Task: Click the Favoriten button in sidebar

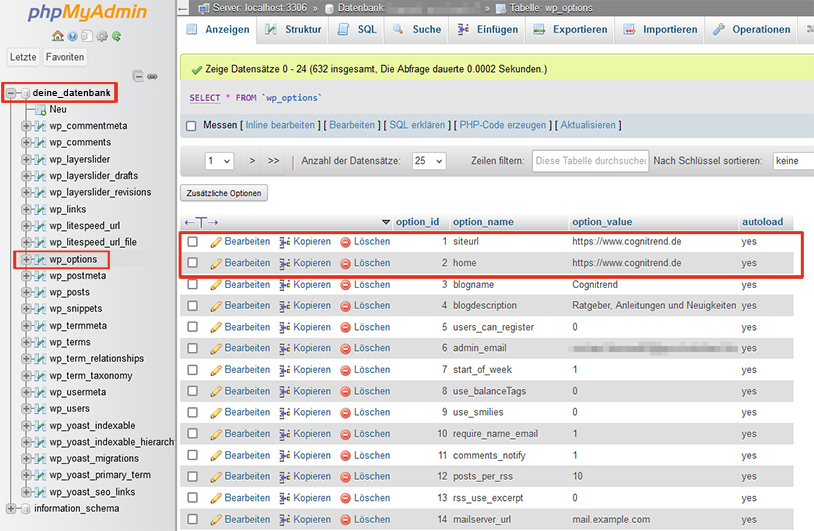Action: (x=65, y=57)
